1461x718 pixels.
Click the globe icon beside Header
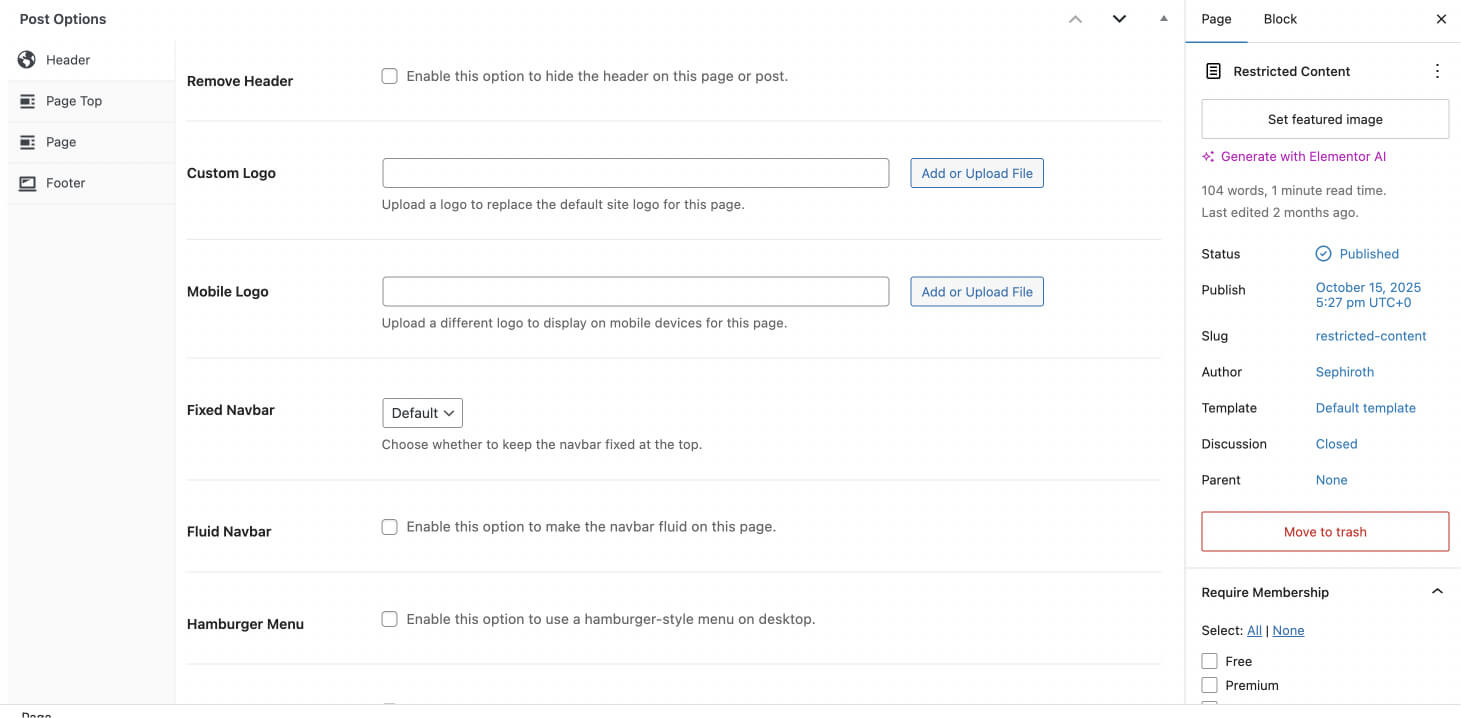click(x=27, y=60)
